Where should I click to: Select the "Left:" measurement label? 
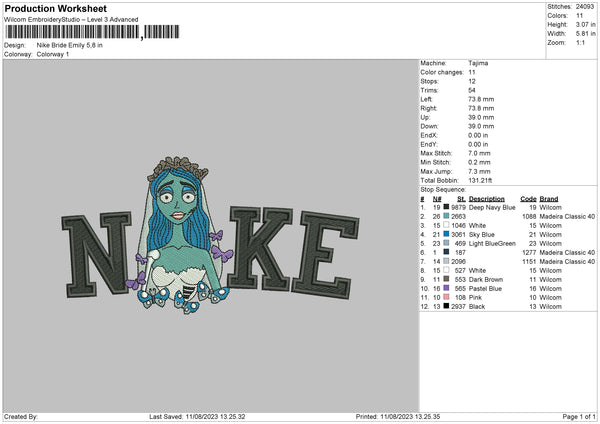point(426,99)
